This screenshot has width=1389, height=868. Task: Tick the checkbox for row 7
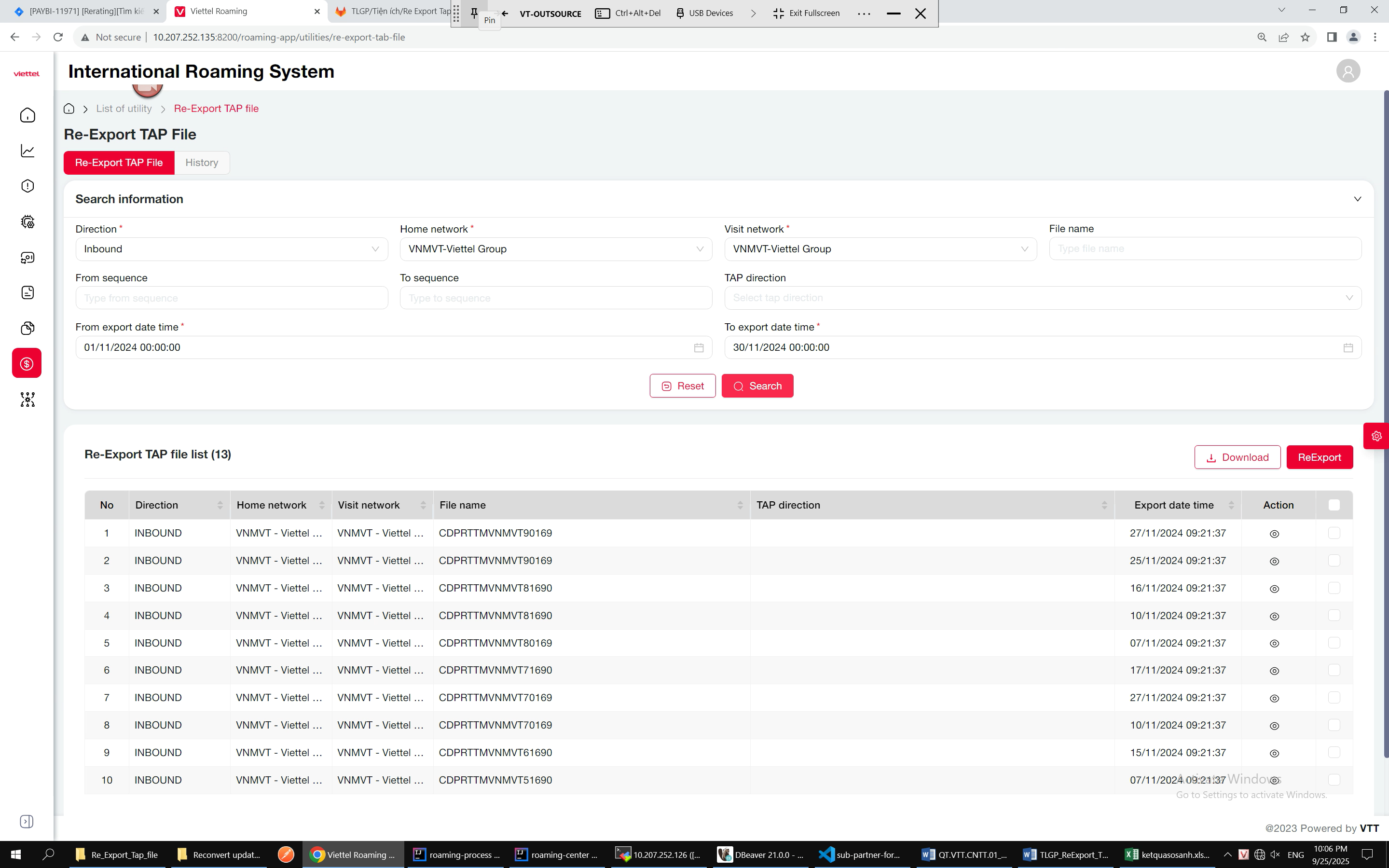click(1334, 698)
